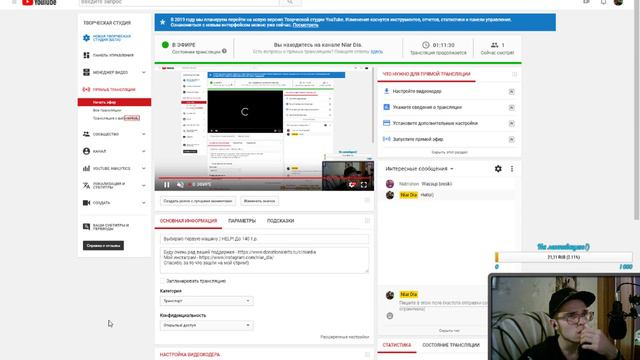Open chat settings gear icon
The image size is (640, 360).
[498, 169]
